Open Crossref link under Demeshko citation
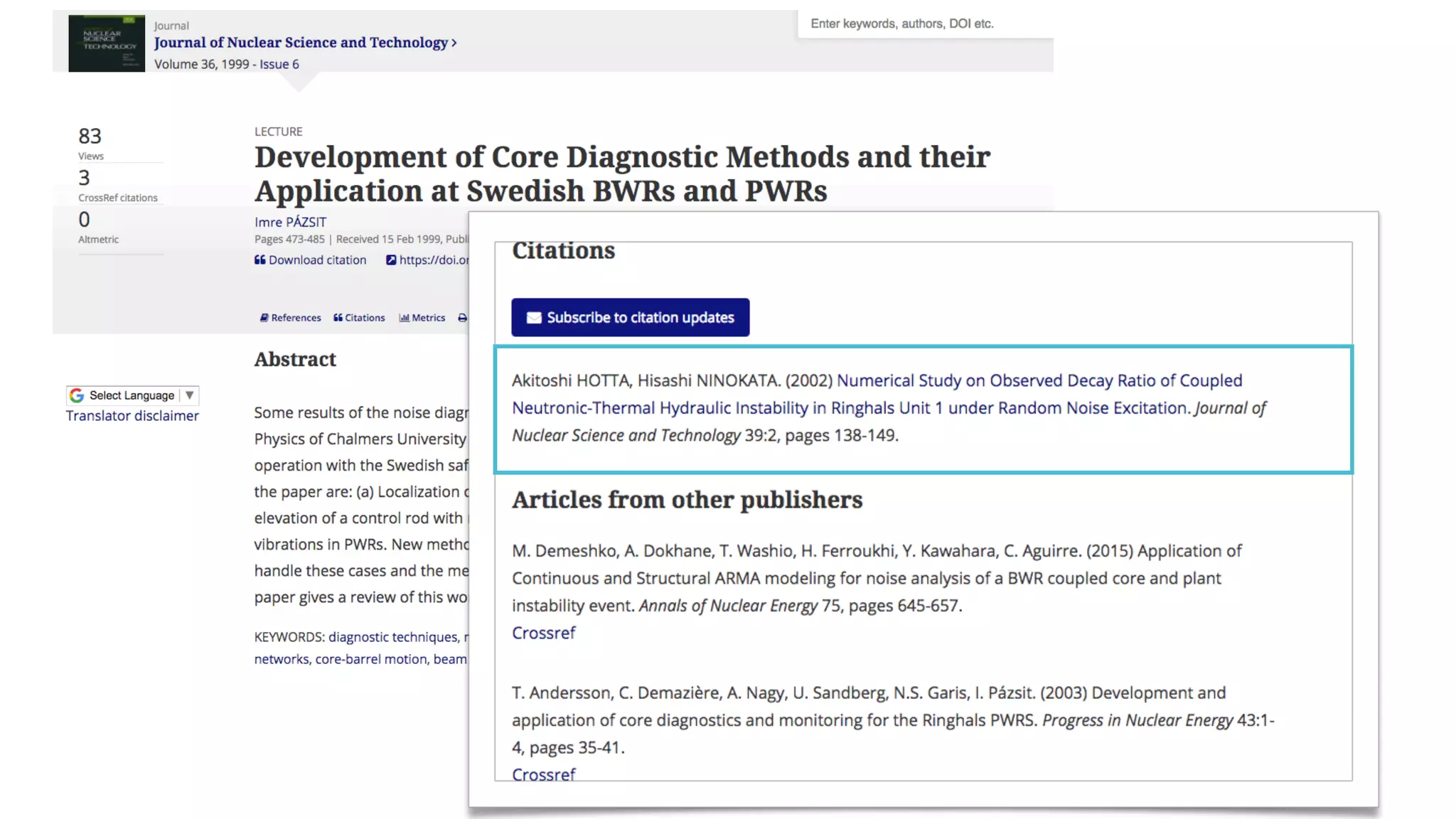 click(x=543, y=633)
